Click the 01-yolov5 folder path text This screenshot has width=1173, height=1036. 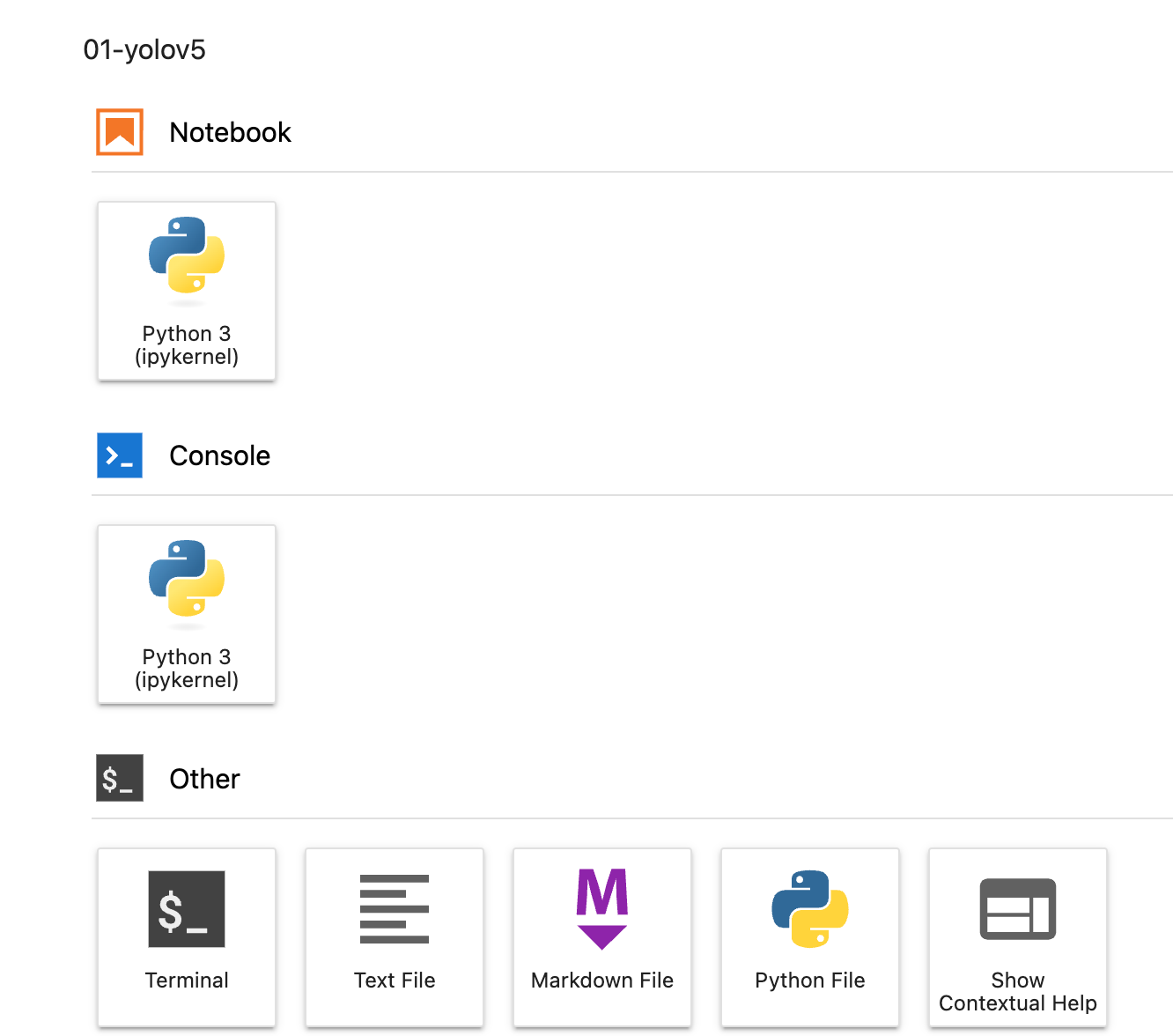point(144,49)
